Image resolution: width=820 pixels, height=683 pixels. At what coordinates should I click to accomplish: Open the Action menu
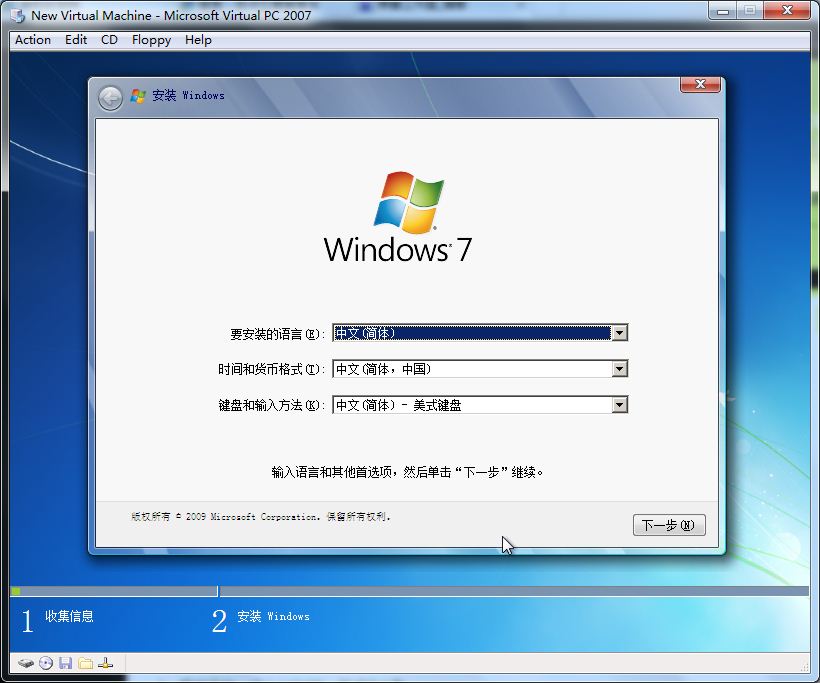(32, 40)
